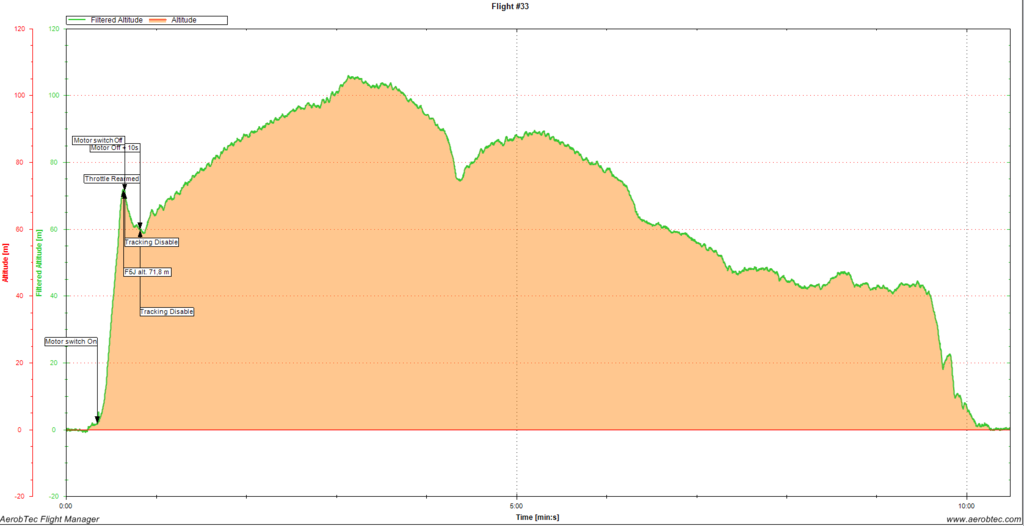
Task: Select the Motor Off + 10s annotation
Action: point(115,148)
